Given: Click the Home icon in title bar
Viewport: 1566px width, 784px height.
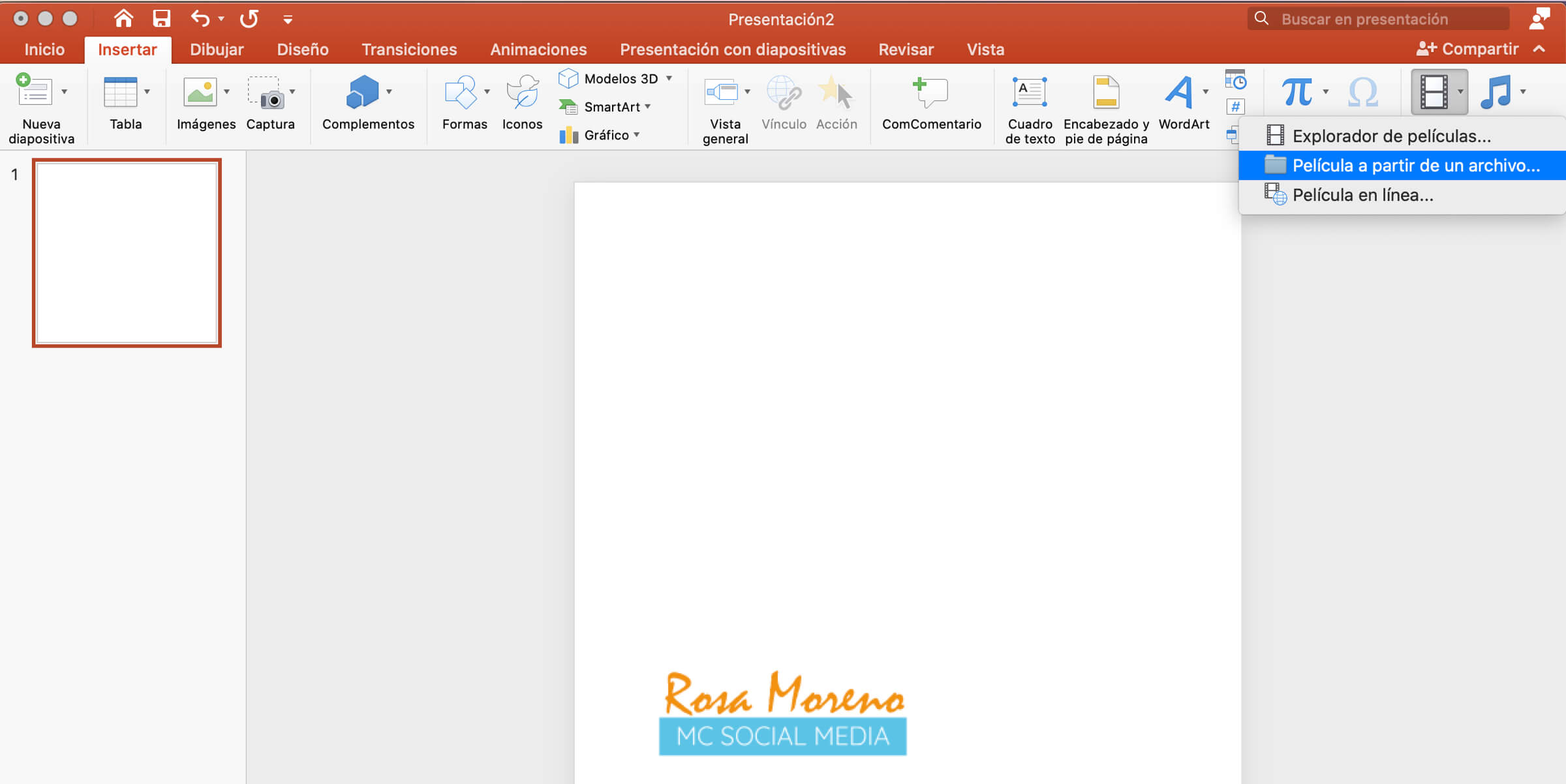Looking at the screenshot, I should pos(123,18).
